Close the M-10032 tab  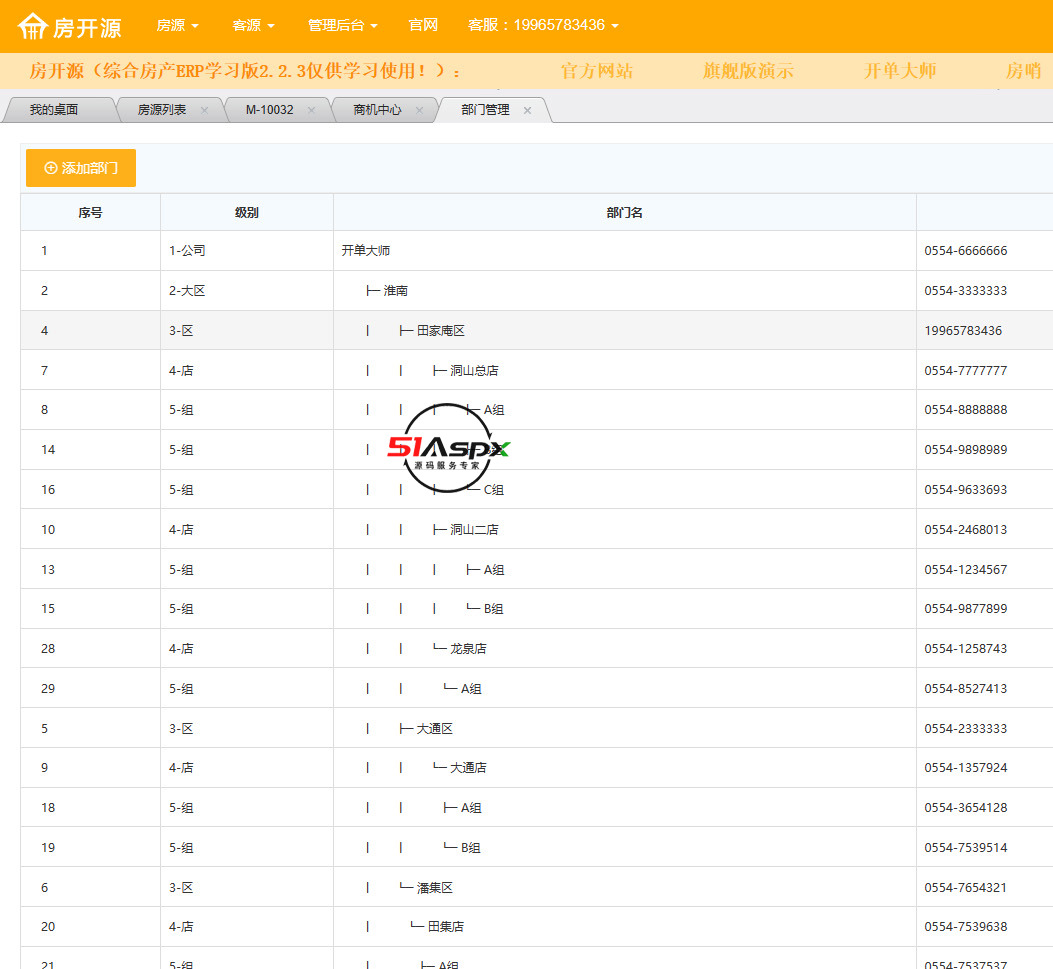click(311, 110)
